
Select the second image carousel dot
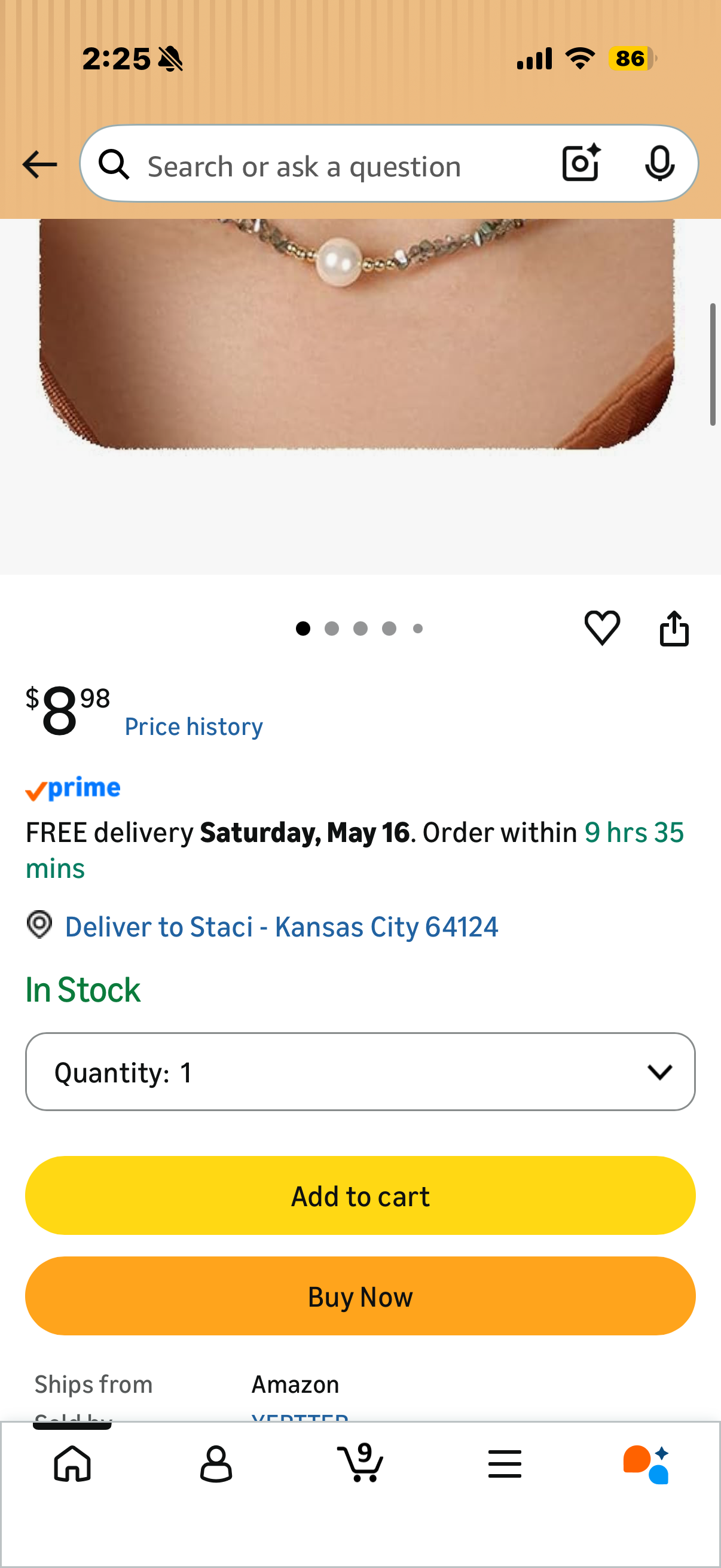pyautogui.click(x=332, y=628)
